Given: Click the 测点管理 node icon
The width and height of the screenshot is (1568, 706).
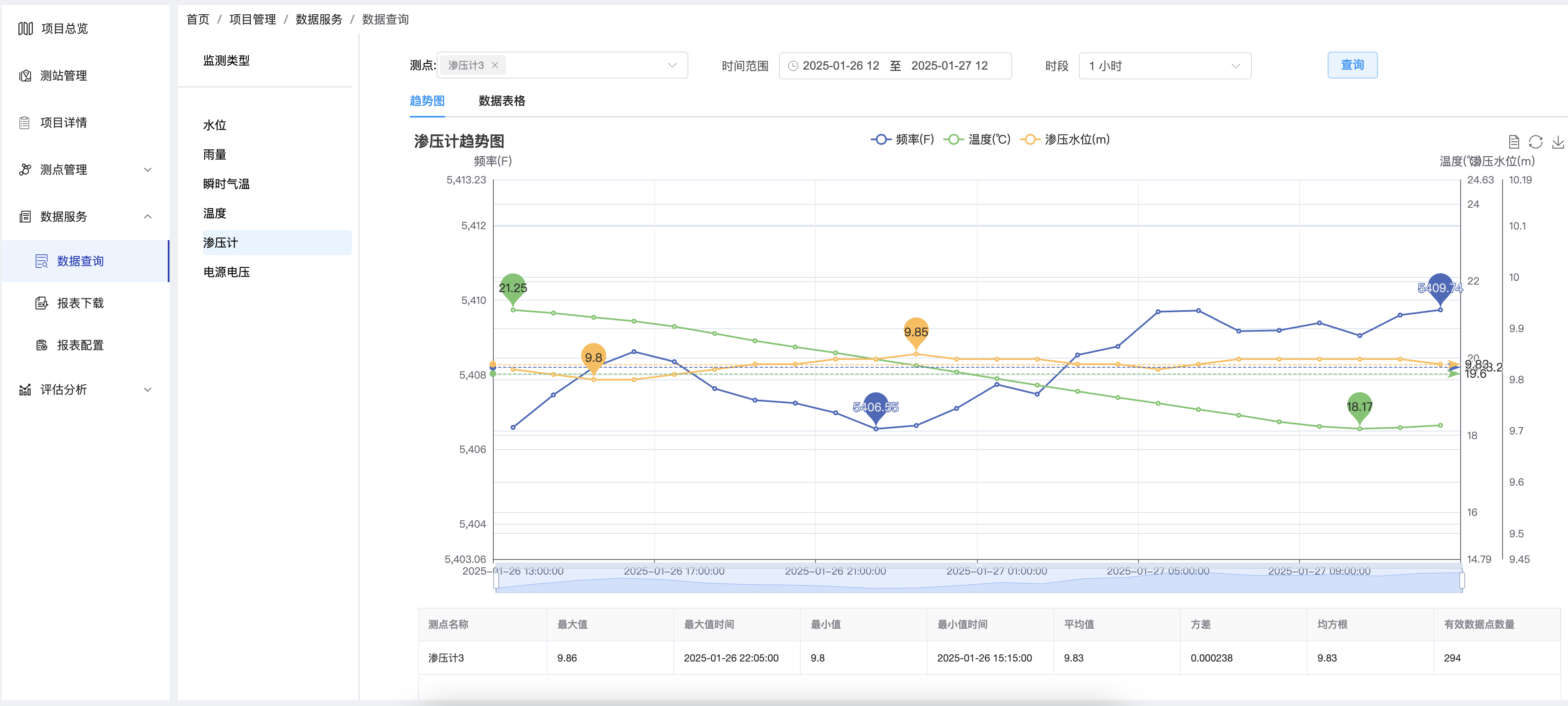Looking at the screenshot, I should tap(25, 169).
